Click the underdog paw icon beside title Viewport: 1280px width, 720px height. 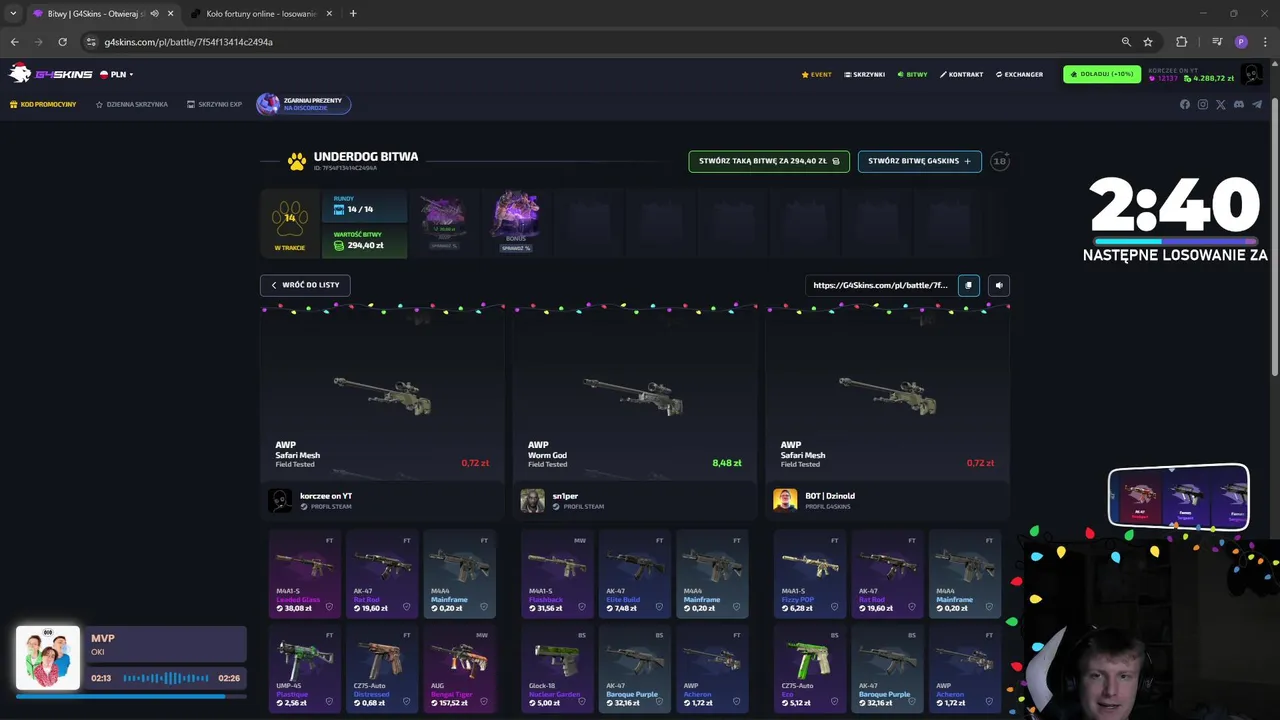[x=297, y=161]
